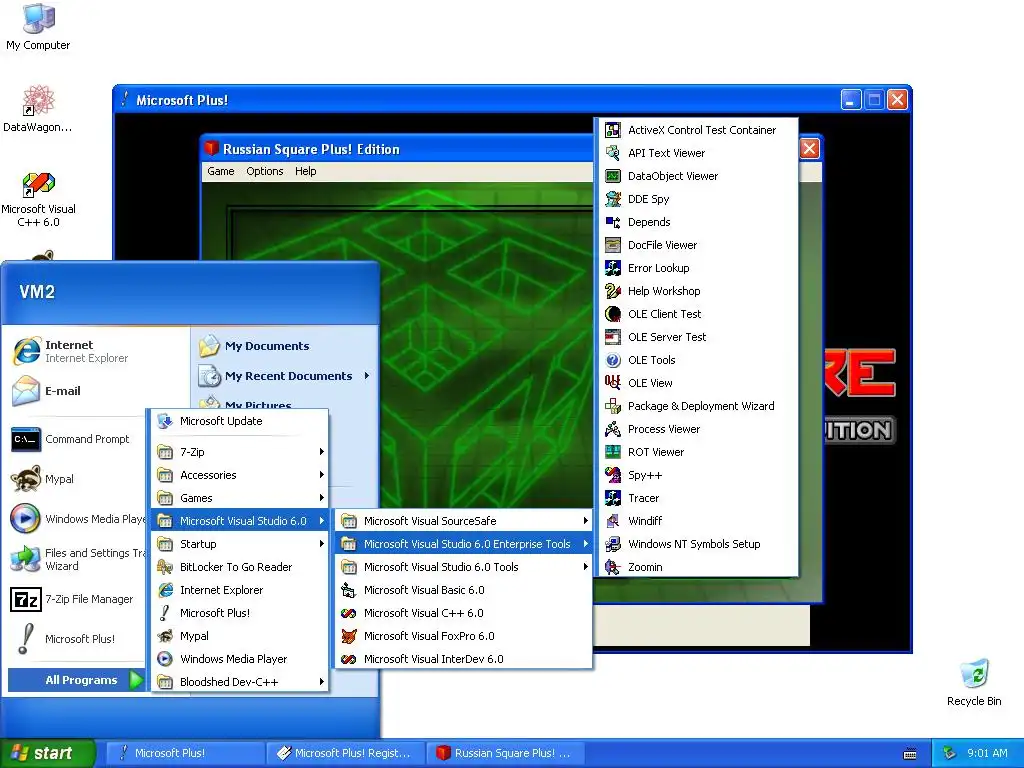
Task: Open OLE Client Test icon
Action: [x=613, y=313]
